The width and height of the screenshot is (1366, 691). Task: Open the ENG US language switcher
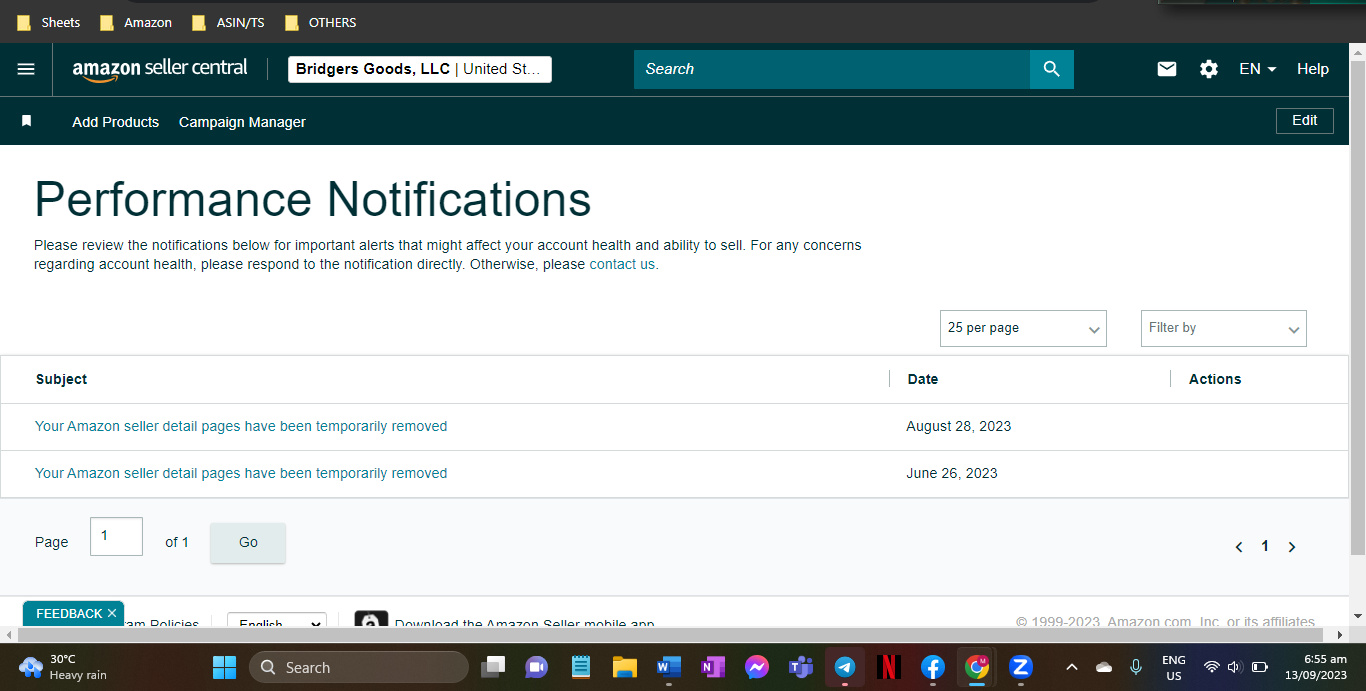[x=1174, y=667]
